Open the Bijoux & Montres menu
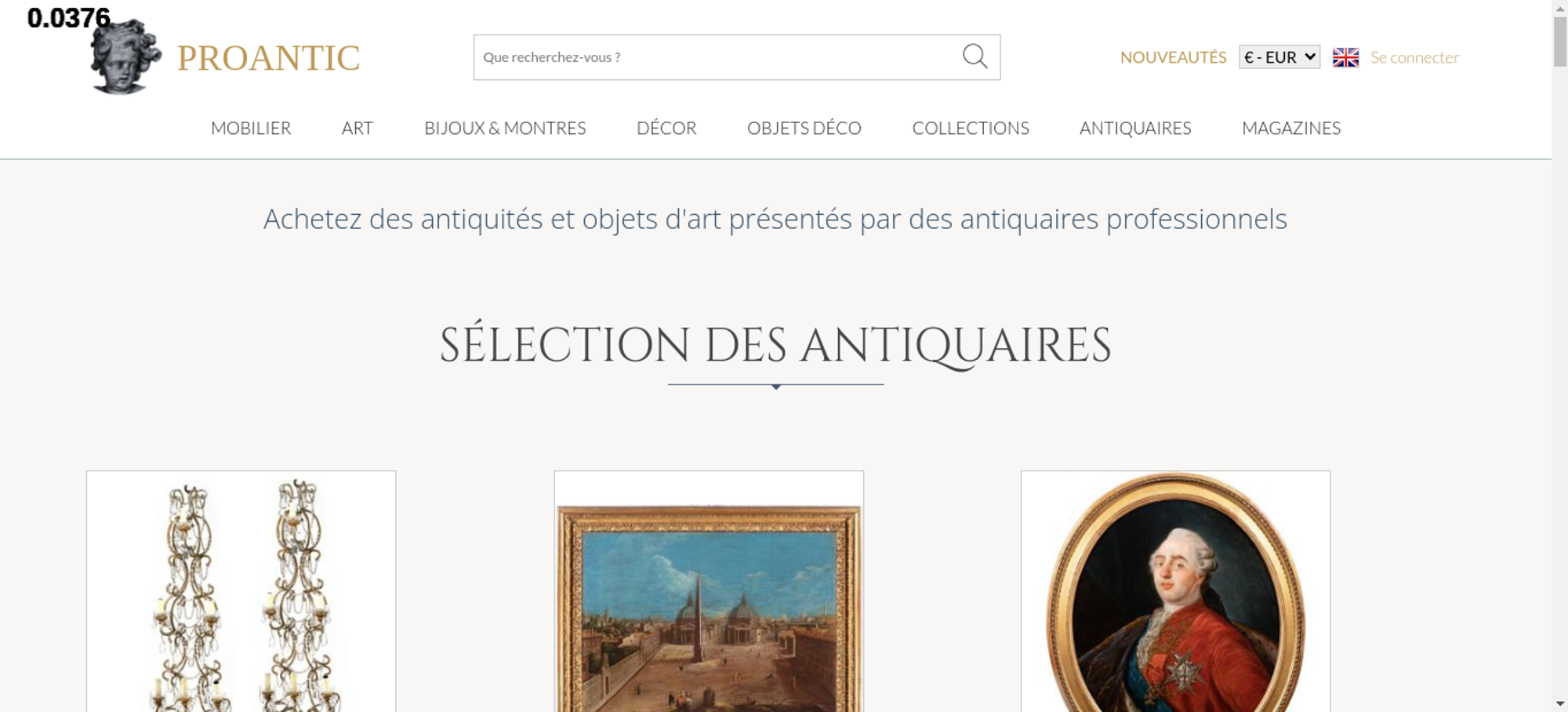This screenshot has height=712, width=1568. [505, 128]
